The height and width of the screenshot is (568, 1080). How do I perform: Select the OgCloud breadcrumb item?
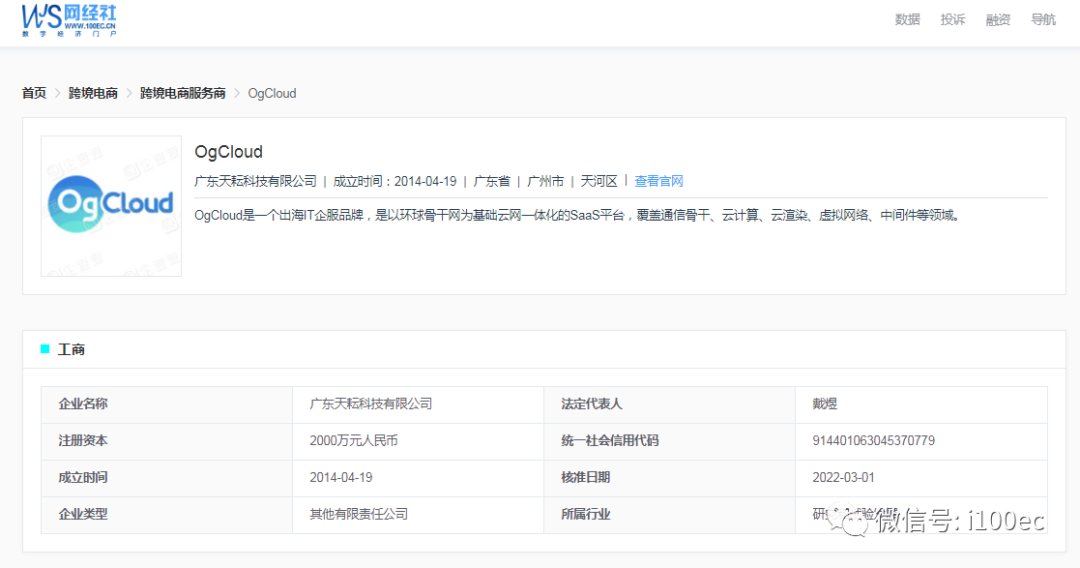click(272, 93)
